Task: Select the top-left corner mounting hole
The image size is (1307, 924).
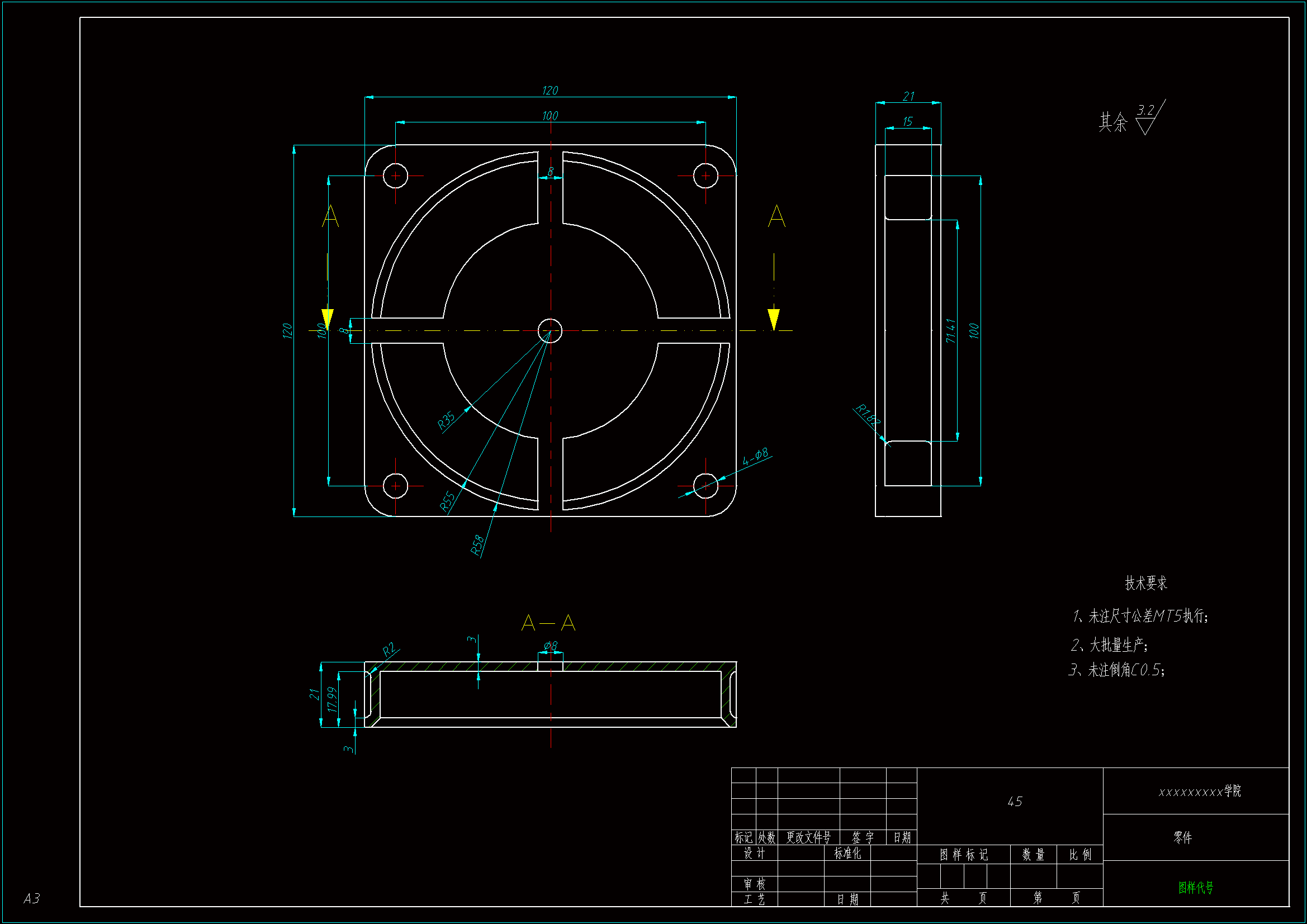Action: [396, 176]
